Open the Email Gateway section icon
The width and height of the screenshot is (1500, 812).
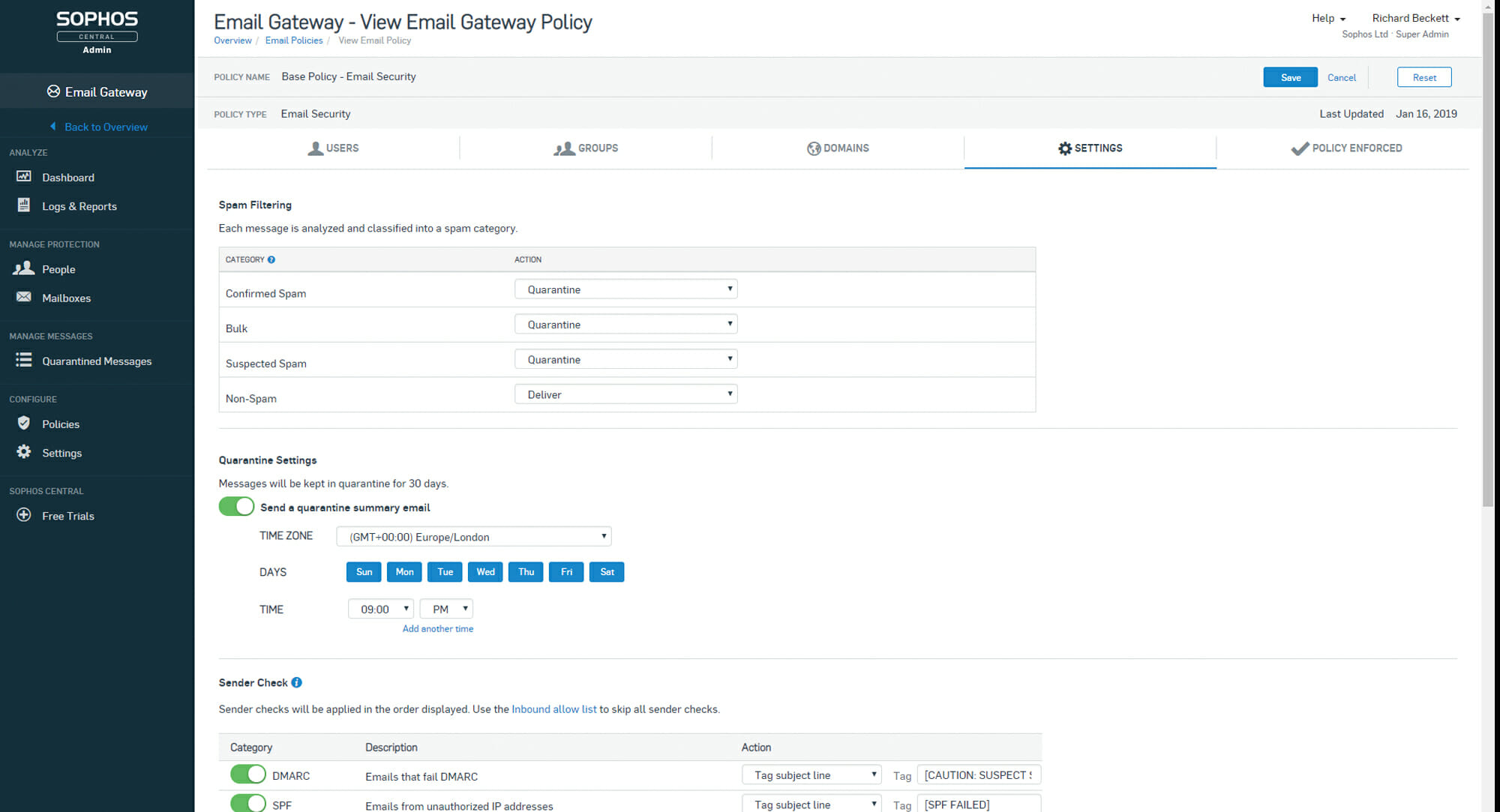point(53,91)
